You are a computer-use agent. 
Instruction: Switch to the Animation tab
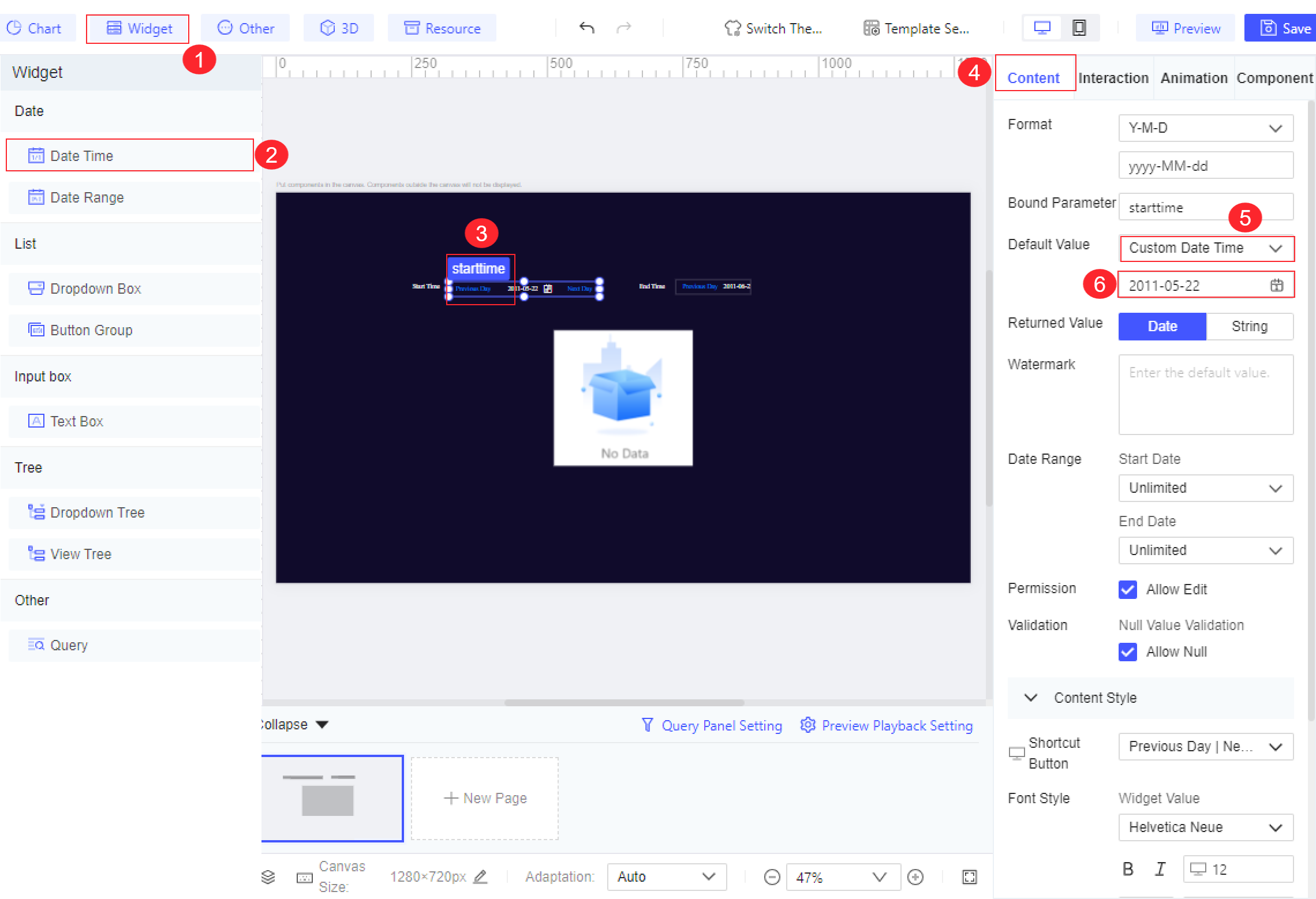pos(1194,78)
